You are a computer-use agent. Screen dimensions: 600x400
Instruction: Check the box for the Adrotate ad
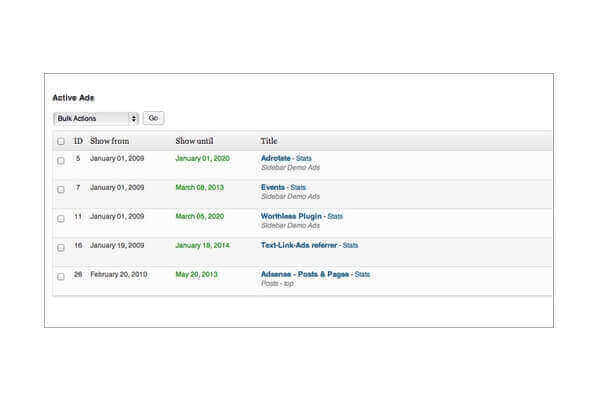coord(61,160)
